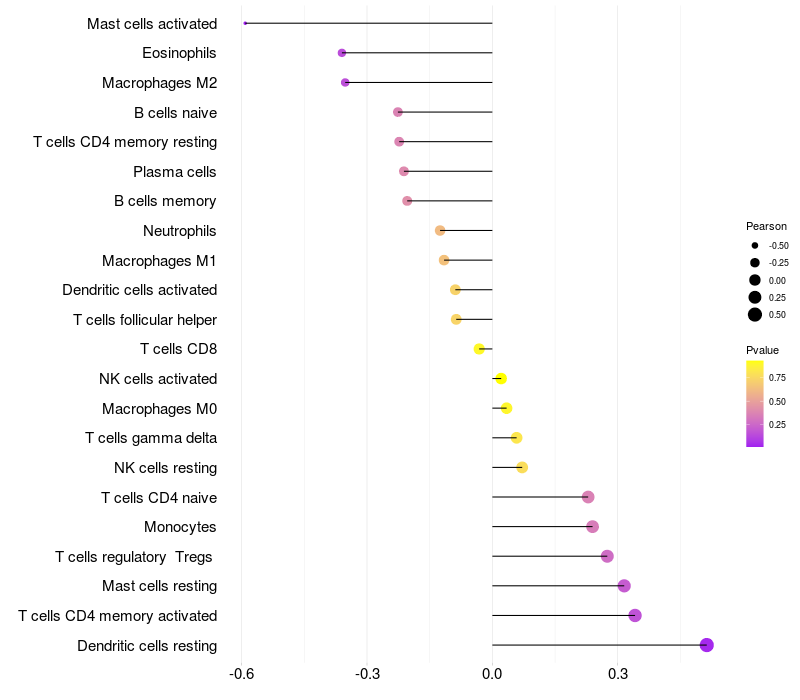Click the T cells CD4 memory activated dot
Viewport: 800px width, 700px height.
pyautogui.click(x=634, y=615)
